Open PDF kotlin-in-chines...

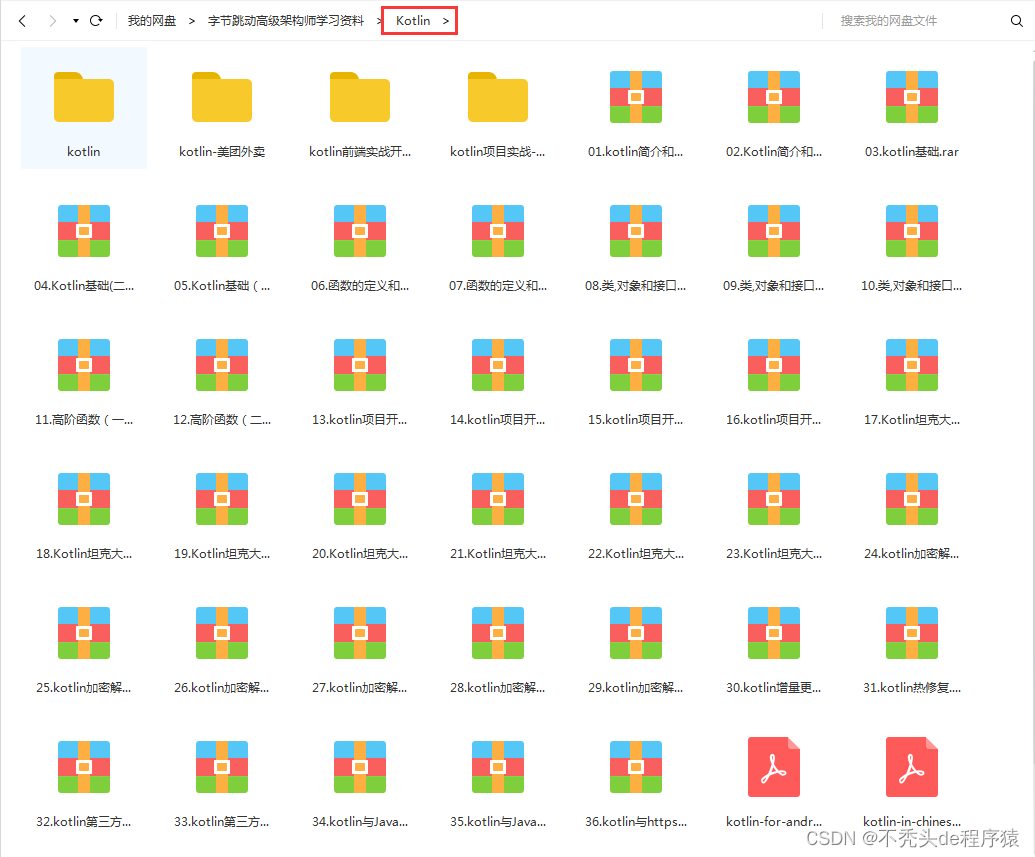[912, 767]
